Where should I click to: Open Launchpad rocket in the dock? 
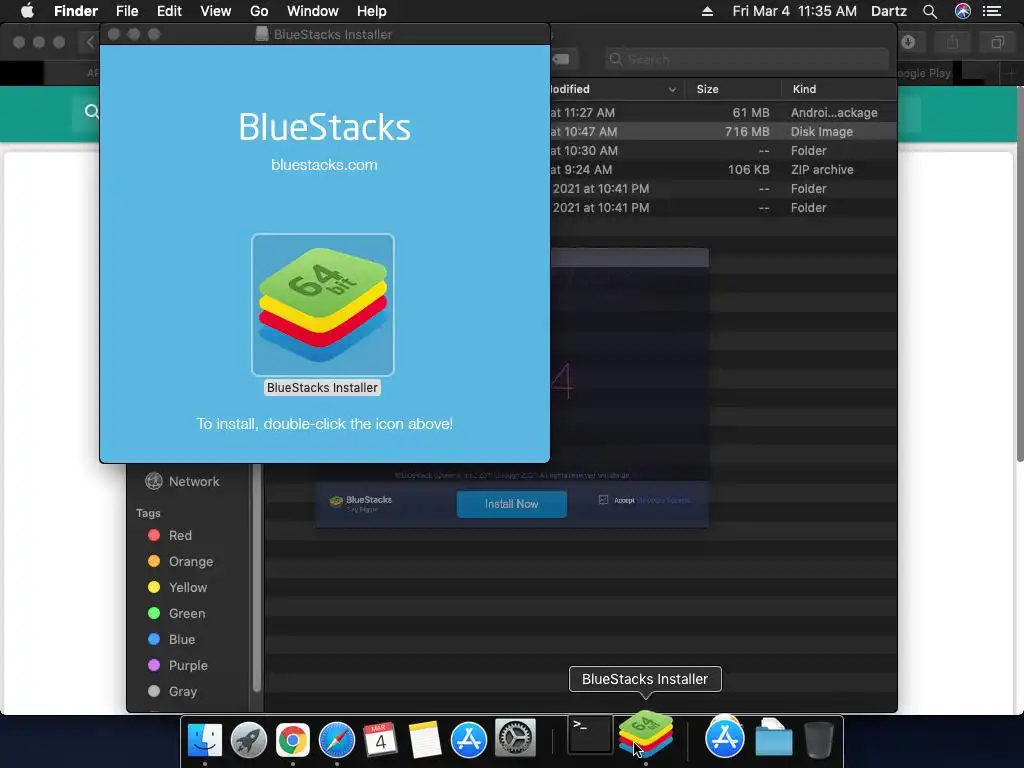[249, 740]
